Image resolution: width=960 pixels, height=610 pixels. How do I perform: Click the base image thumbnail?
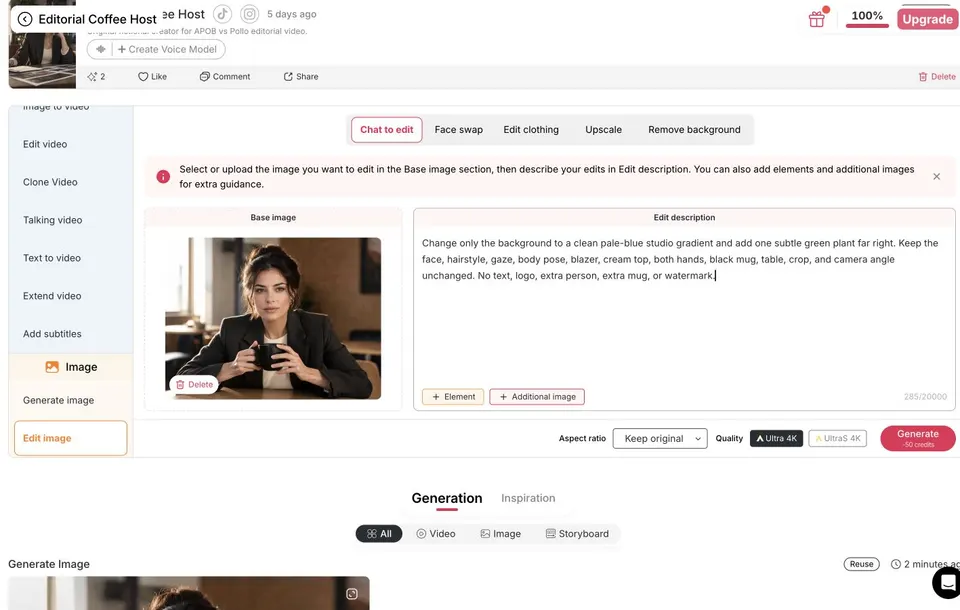(273, 318)
